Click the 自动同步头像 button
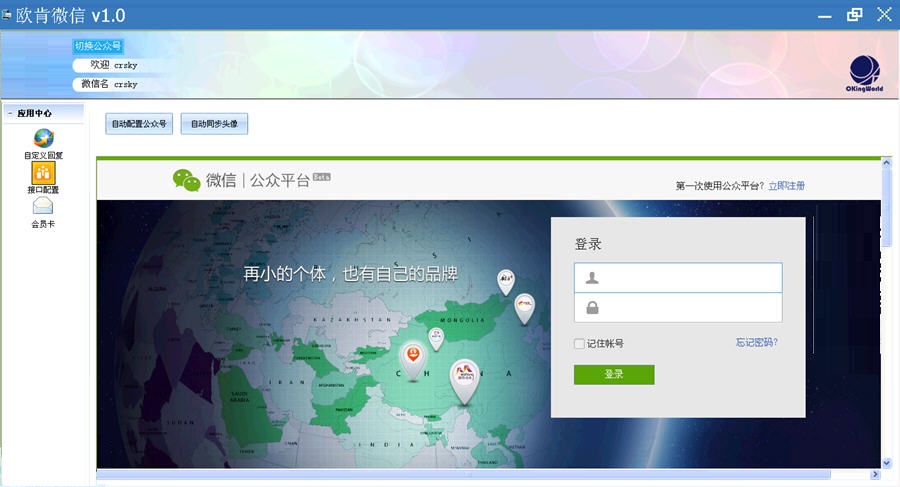The image size is (900, 487). [x=214, y=124]
